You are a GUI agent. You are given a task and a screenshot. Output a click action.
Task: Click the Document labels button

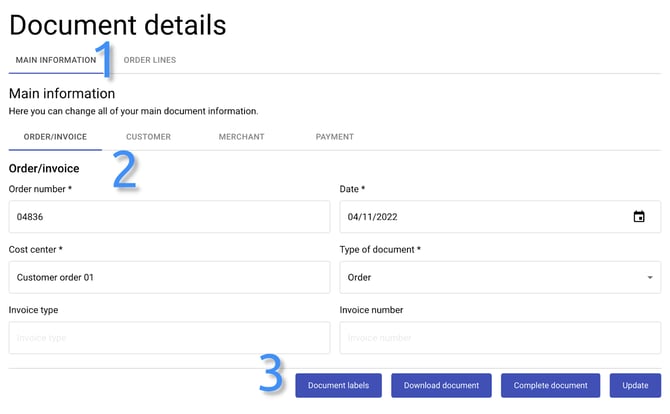tap(338, 385)
